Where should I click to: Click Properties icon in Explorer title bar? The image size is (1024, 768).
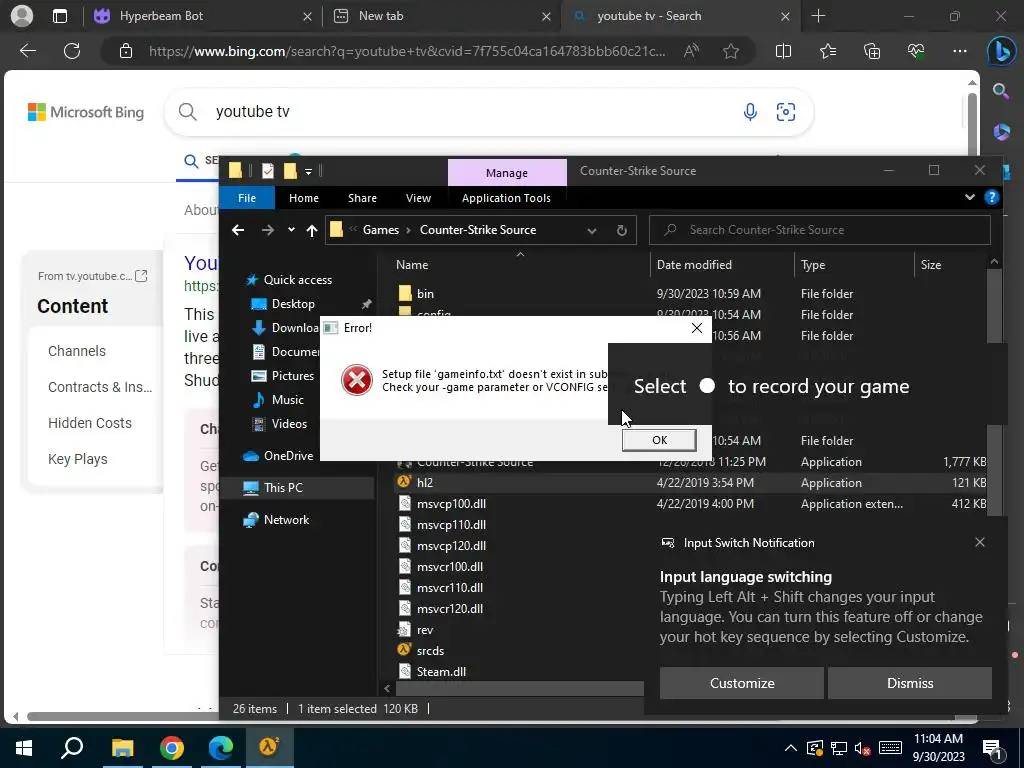[268, 171]
